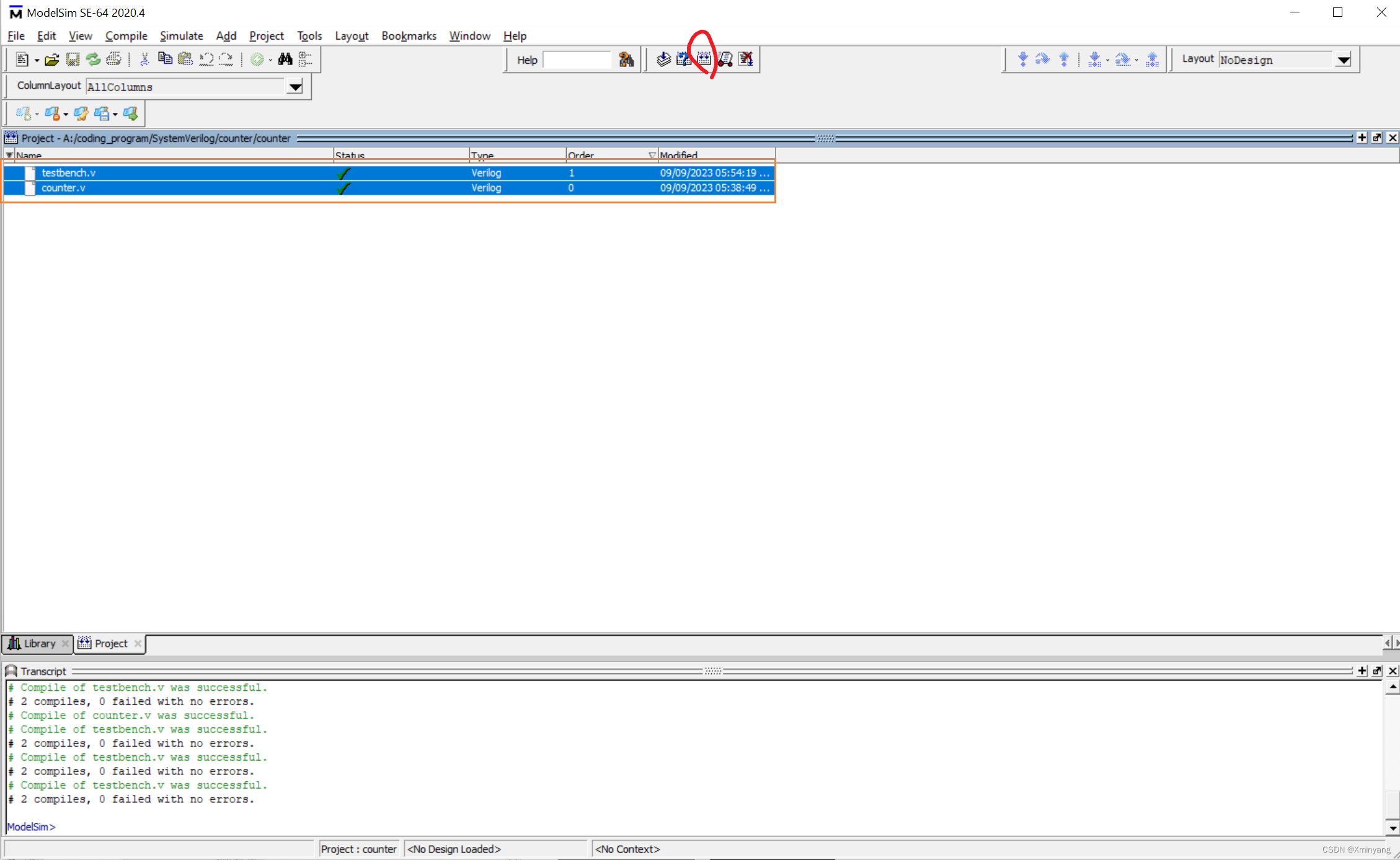The height and width of the screenshot is (860, 1400).
Task: Click the Redo toolbar icon
Action: [x=226, y=60]
